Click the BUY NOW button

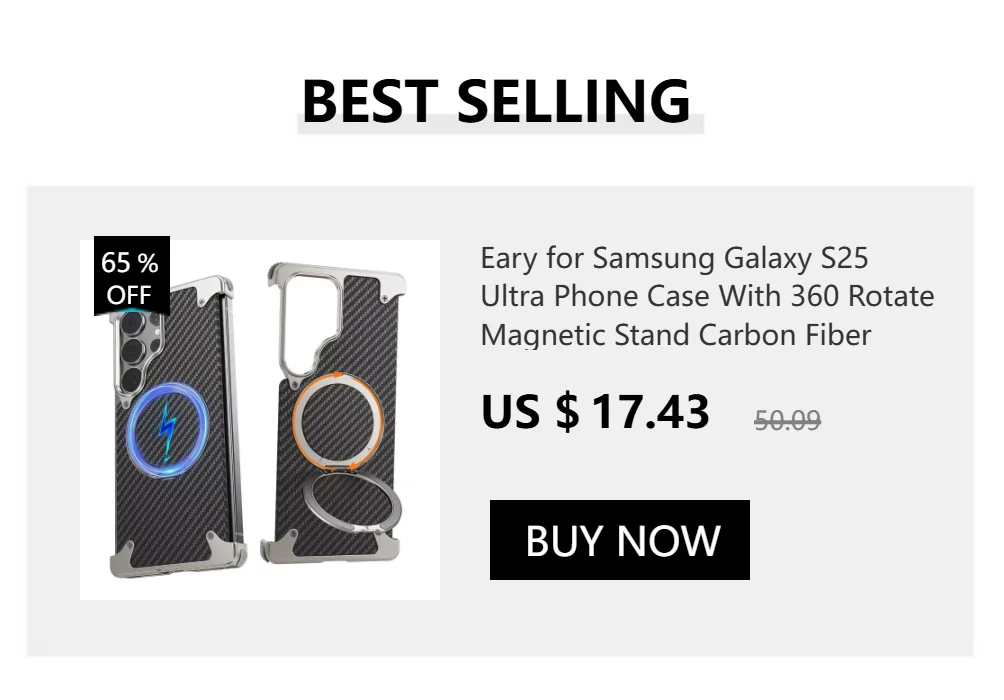tap(620, 540)
